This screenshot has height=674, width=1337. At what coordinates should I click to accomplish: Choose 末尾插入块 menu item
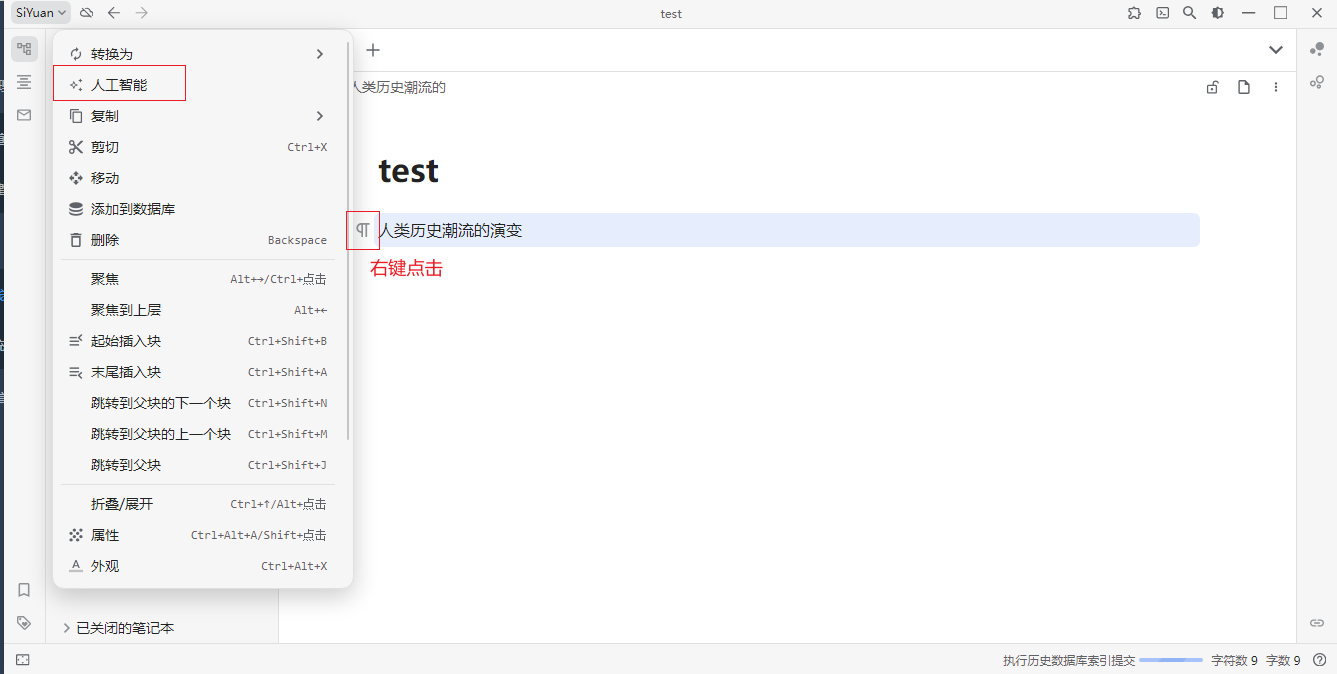pos(198,372)
